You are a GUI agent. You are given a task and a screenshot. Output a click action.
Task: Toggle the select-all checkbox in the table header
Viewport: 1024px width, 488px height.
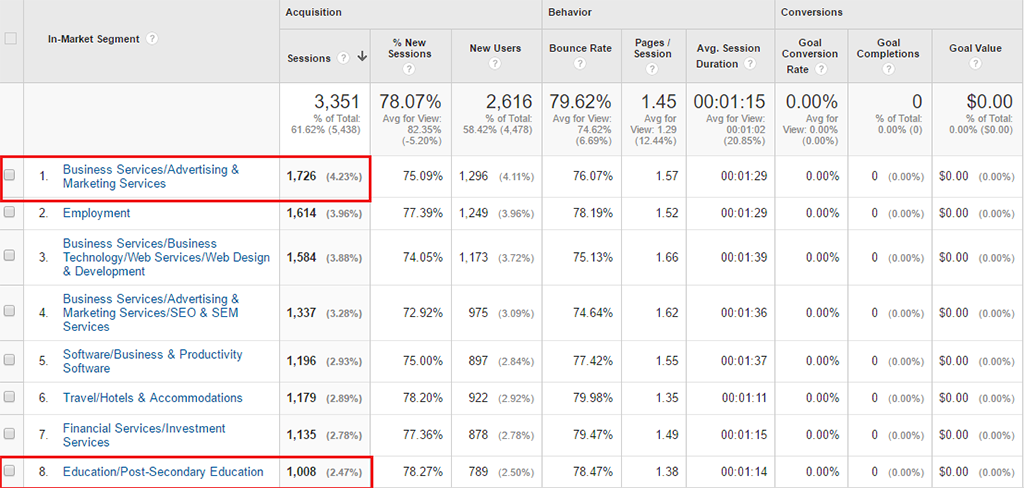coord(11,39)
